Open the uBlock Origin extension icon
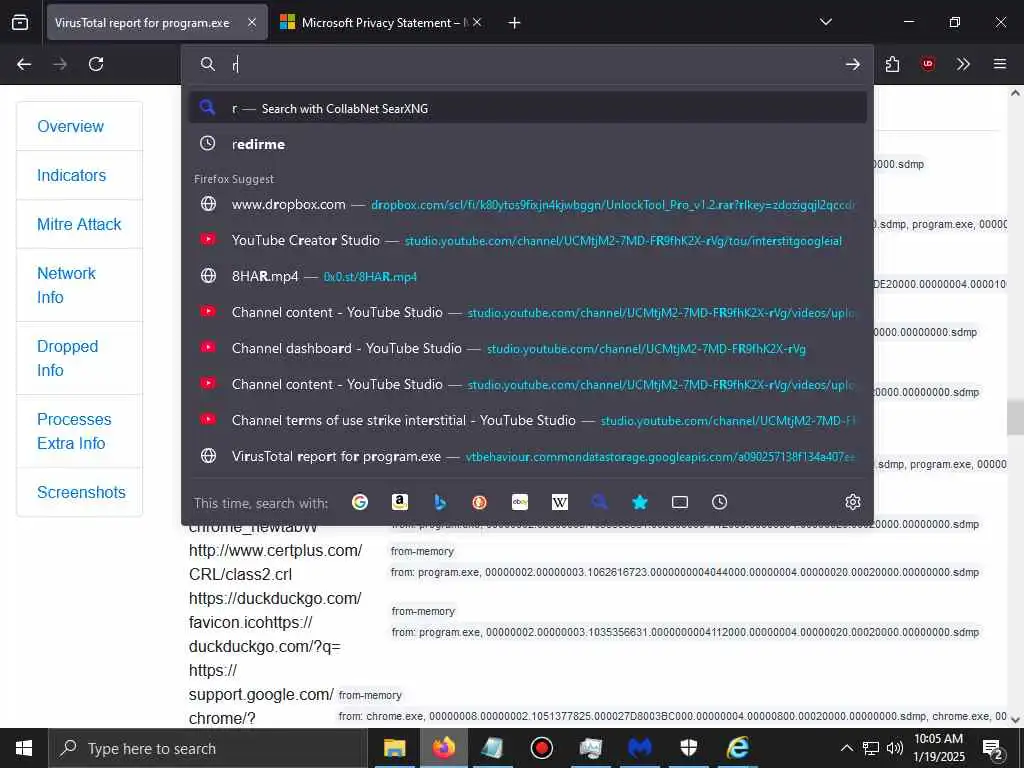1024x768 pixels. 927,64
